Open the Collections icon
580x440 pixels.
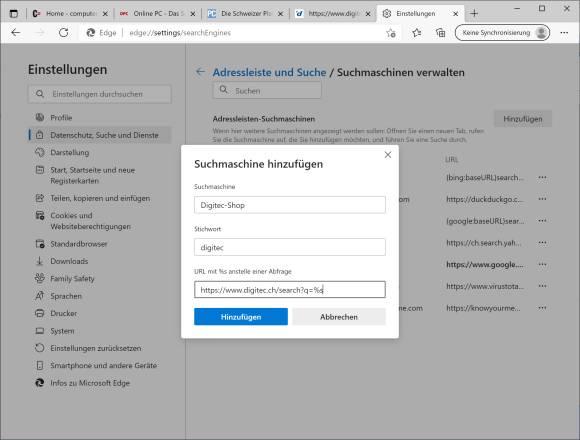(440, 33)
